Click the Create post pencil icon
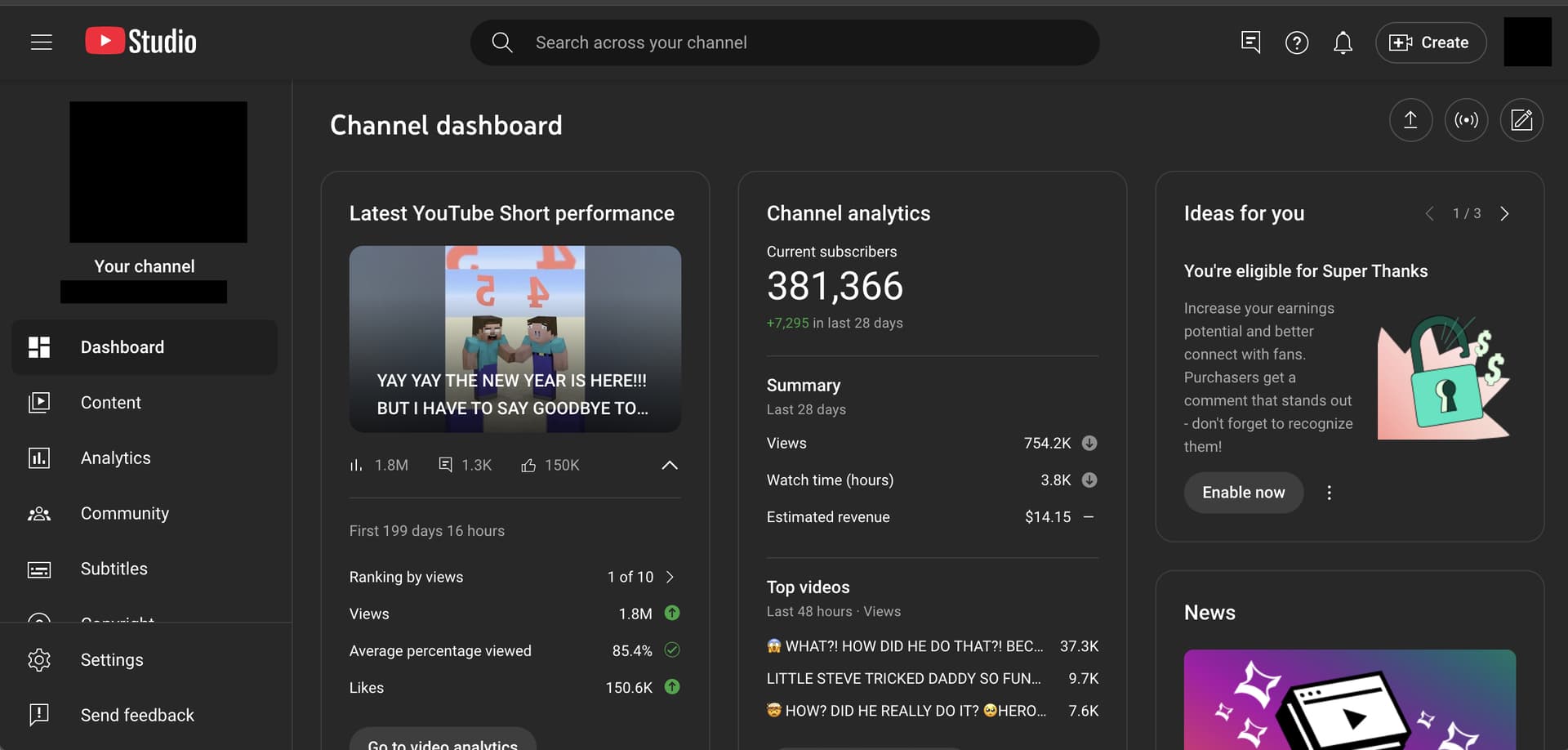Viewport: 1568px width, 750px height. click(1521, 120)
